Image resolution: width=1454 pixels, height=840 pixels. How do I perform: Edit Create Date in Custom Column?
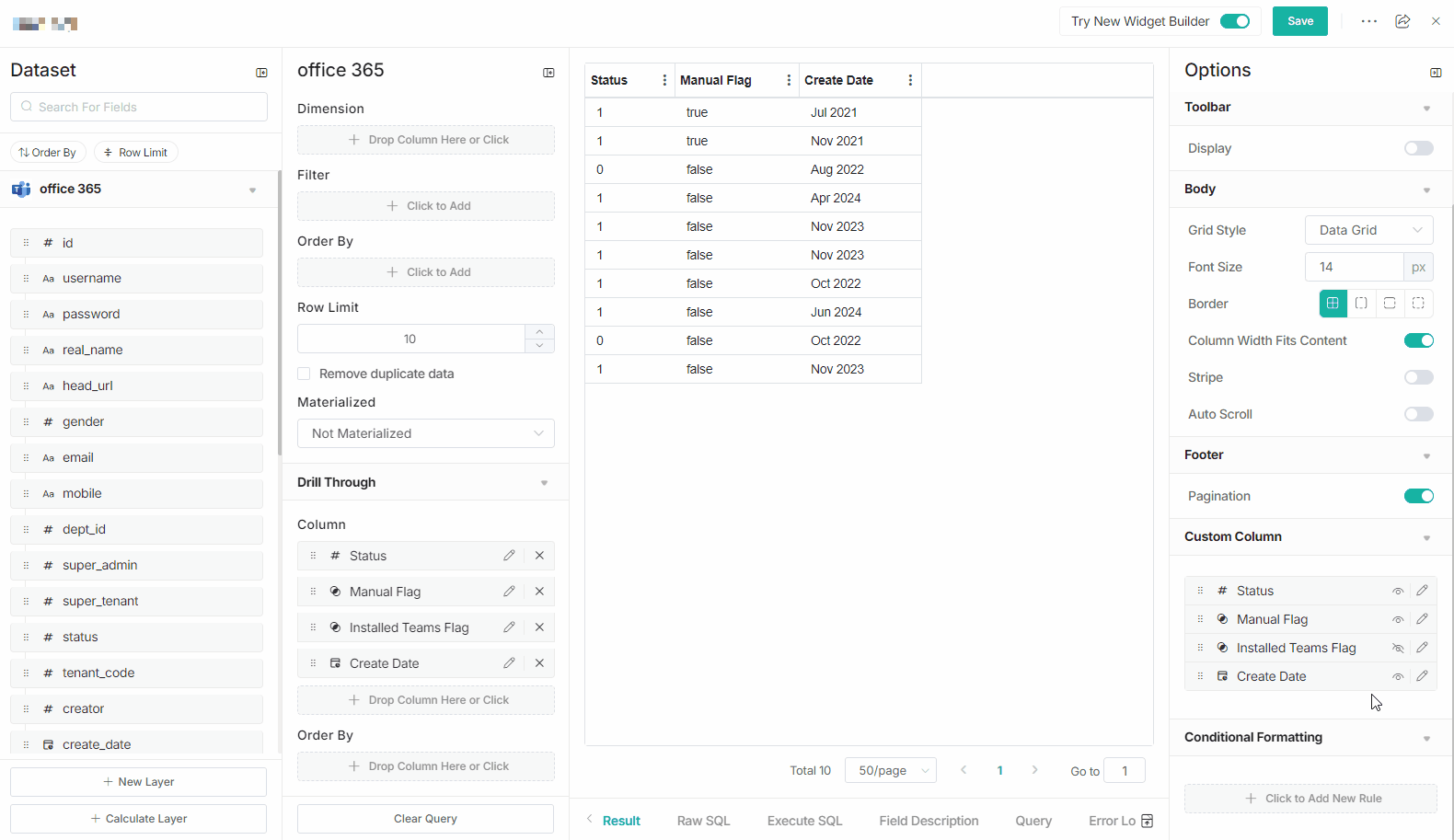coord(1422,676)
